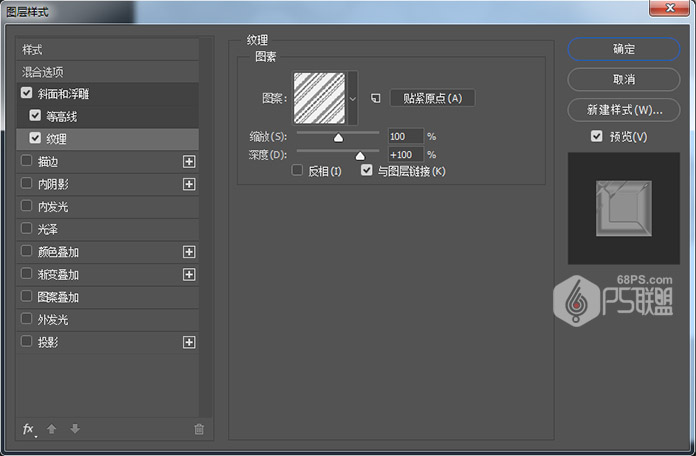
Task: Uncheck the 纹理 checkbox
Action: (35, 138)
